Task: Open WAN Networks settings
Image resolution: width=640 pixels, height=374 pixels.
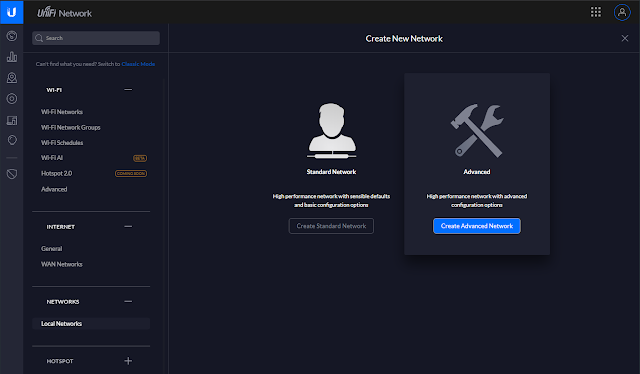Action: coord(62,265)
